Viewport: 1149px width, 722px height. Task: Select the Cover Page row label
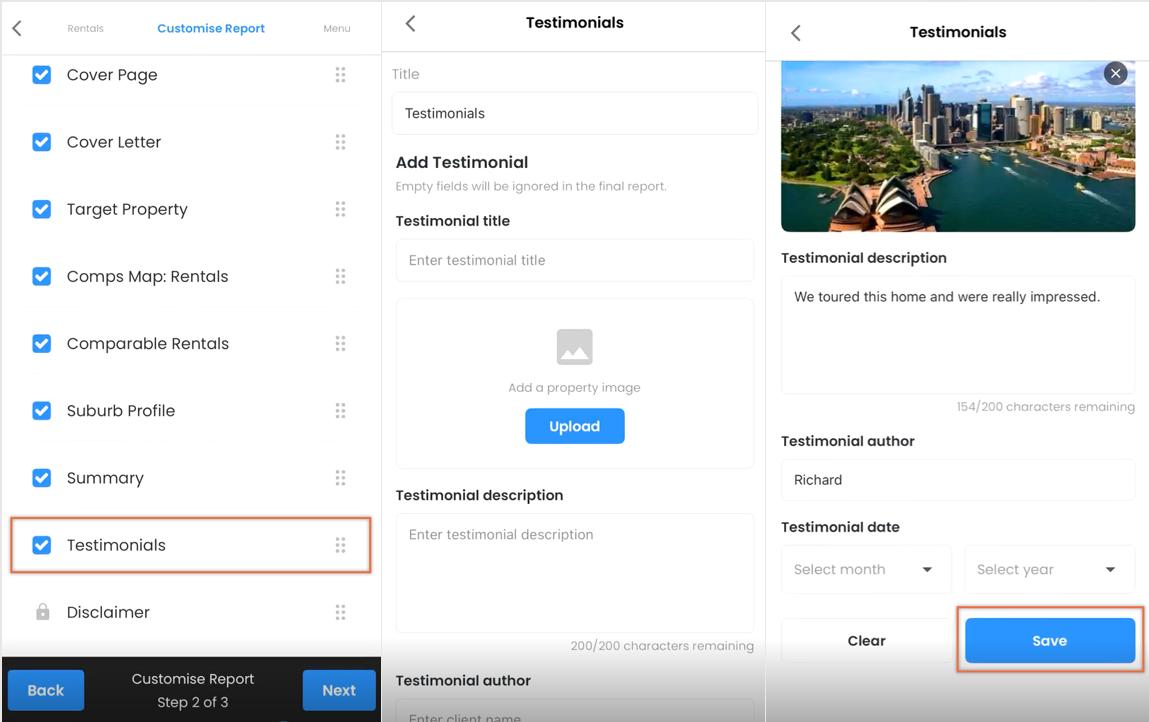pos(112,75)
